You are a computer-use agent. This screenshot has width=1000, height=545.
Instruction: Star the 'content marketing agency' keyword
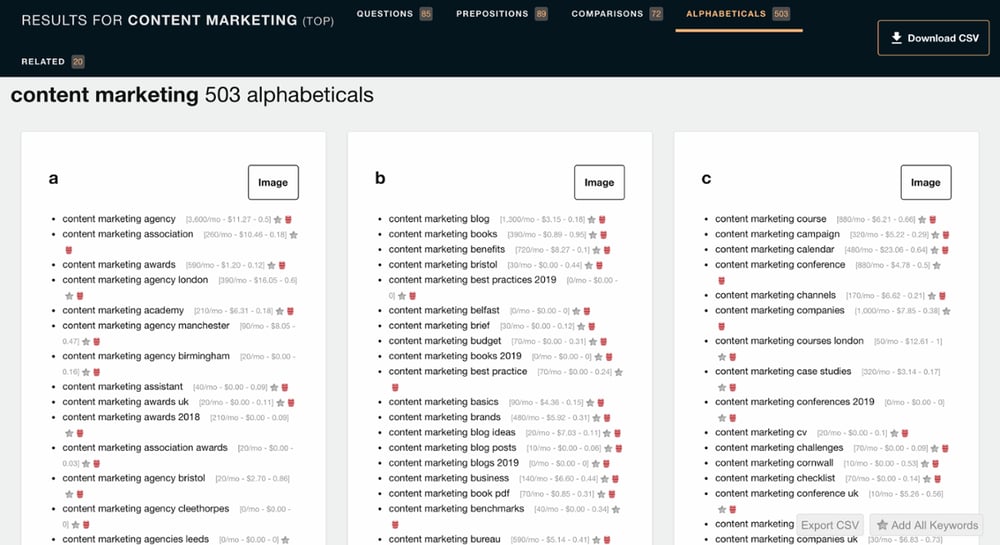click(x=278, y=219)
